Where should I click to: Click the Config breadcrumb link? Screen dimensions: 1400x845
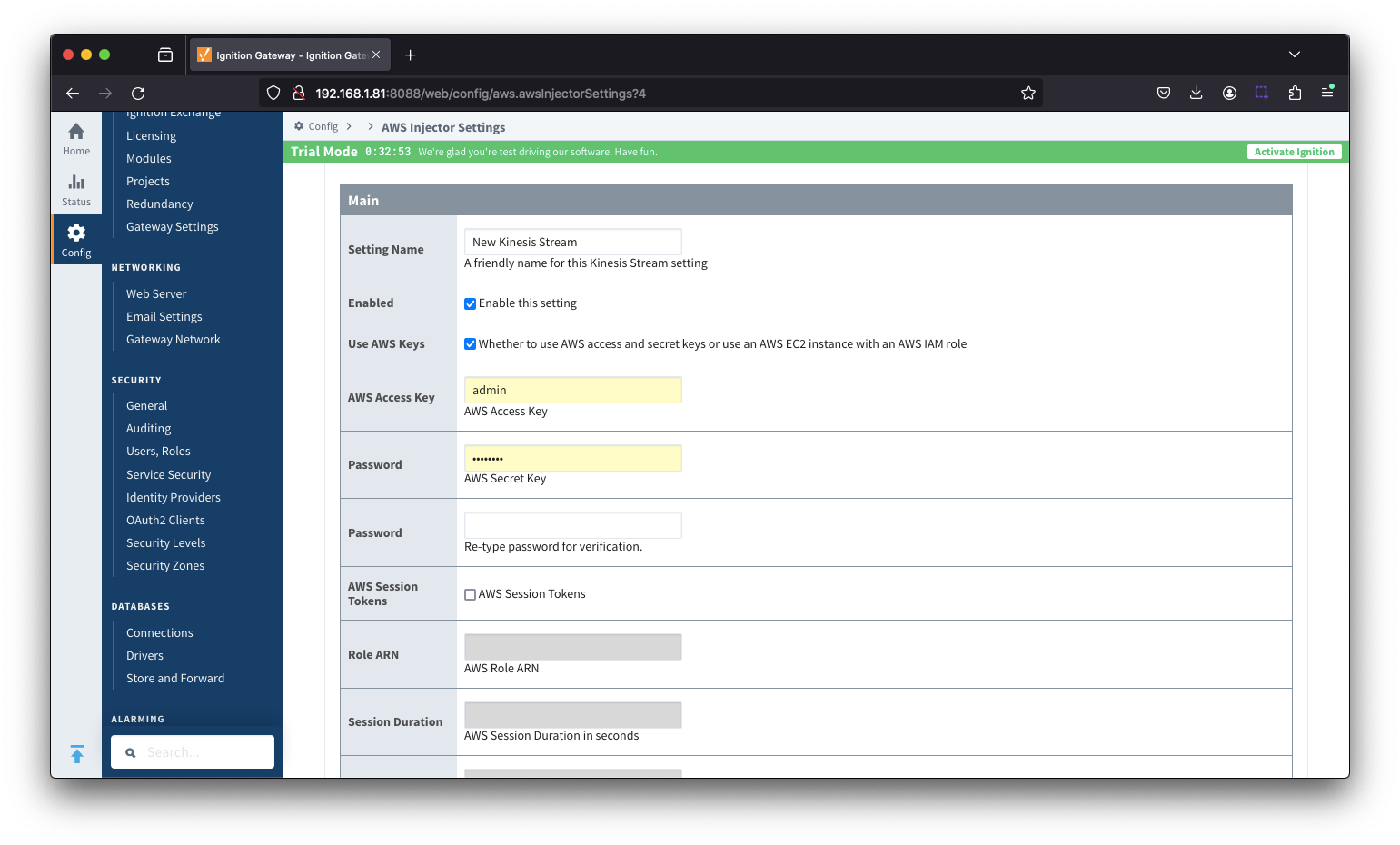pos(323,127)
